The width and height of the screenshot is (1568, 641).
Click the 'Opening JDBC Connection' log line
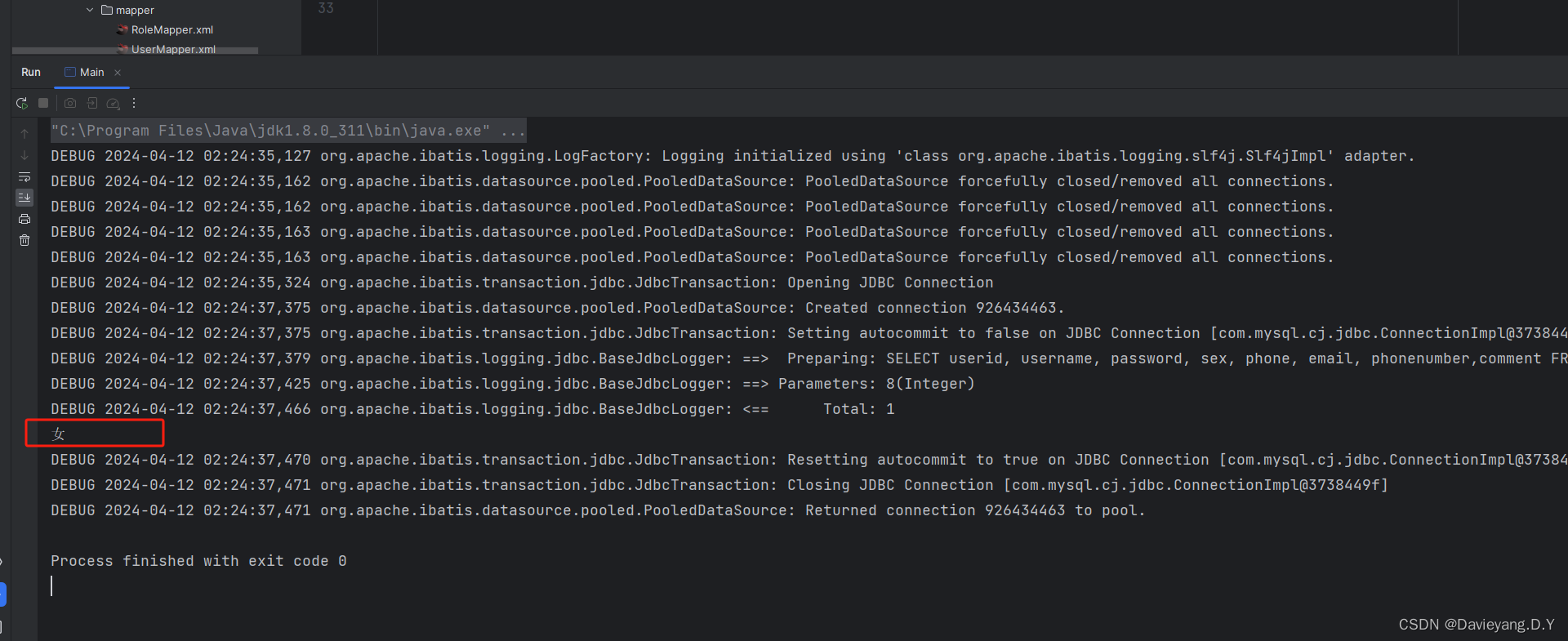click(522, 283)
